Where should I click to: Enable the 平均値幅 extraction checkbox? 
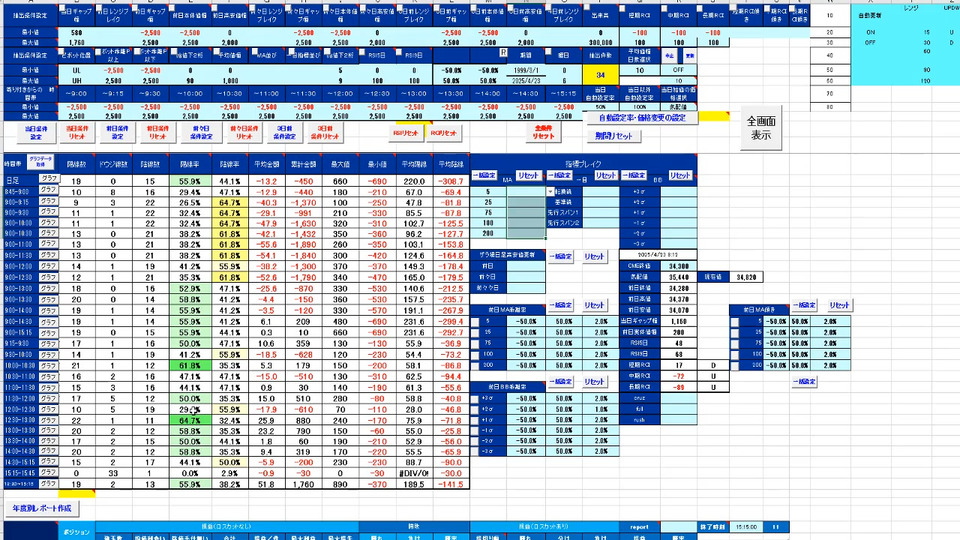click(x=216, y=52)
